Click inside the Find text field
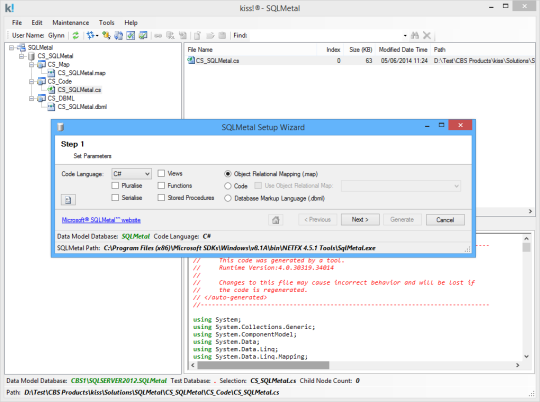This screenshot has width=540, height=402. (325, 35)
